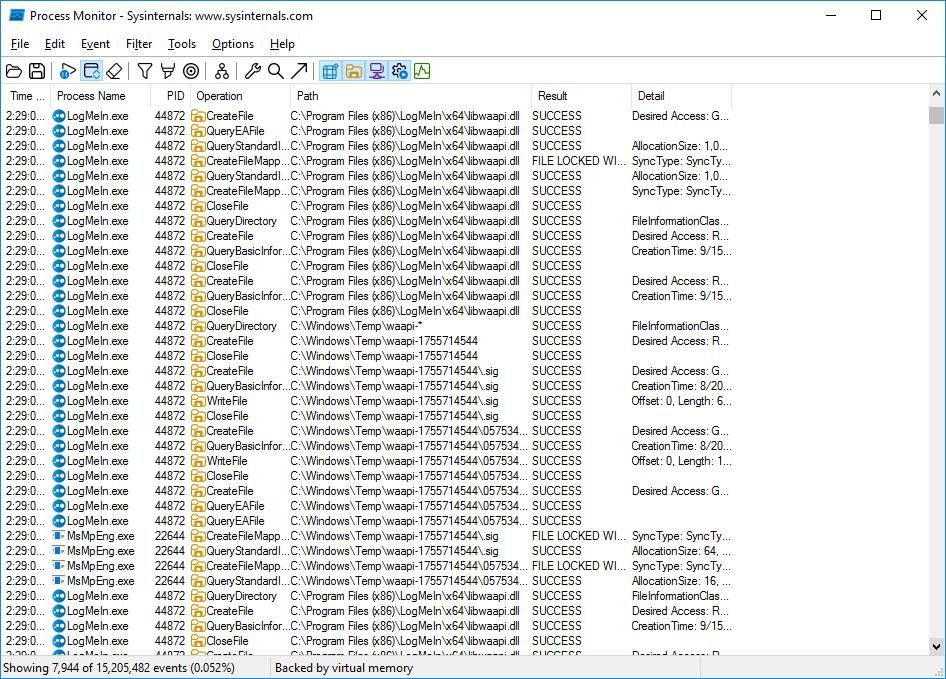Click the vertical scrollbar down arrow
This screenshot has height=679, width=946.
[937, 646]
